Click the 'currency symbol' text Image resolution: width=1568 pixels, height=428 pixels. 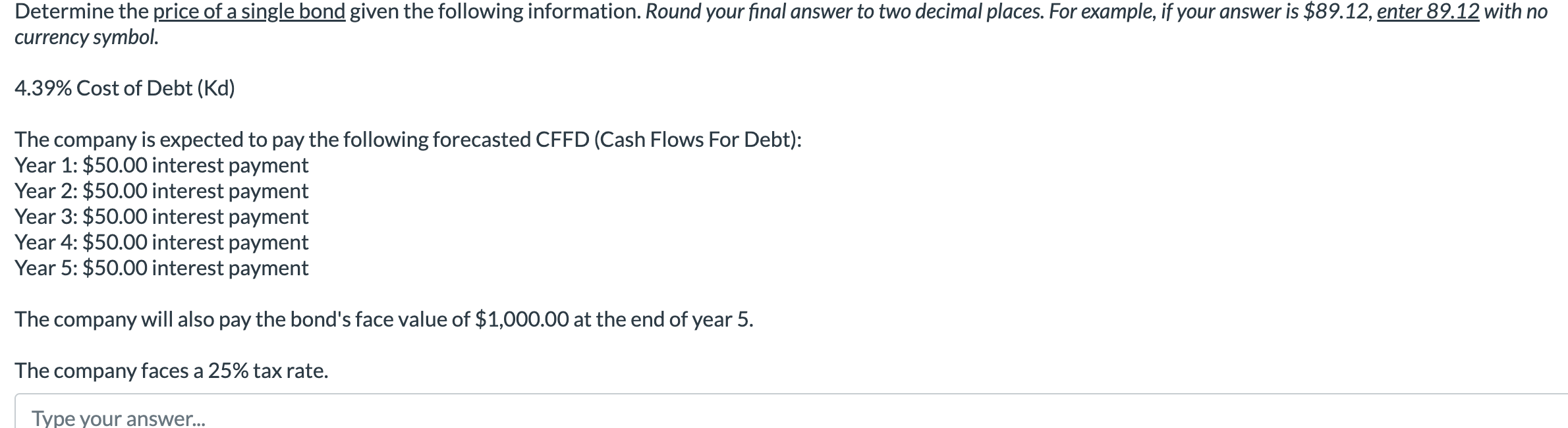pos(85,38)
